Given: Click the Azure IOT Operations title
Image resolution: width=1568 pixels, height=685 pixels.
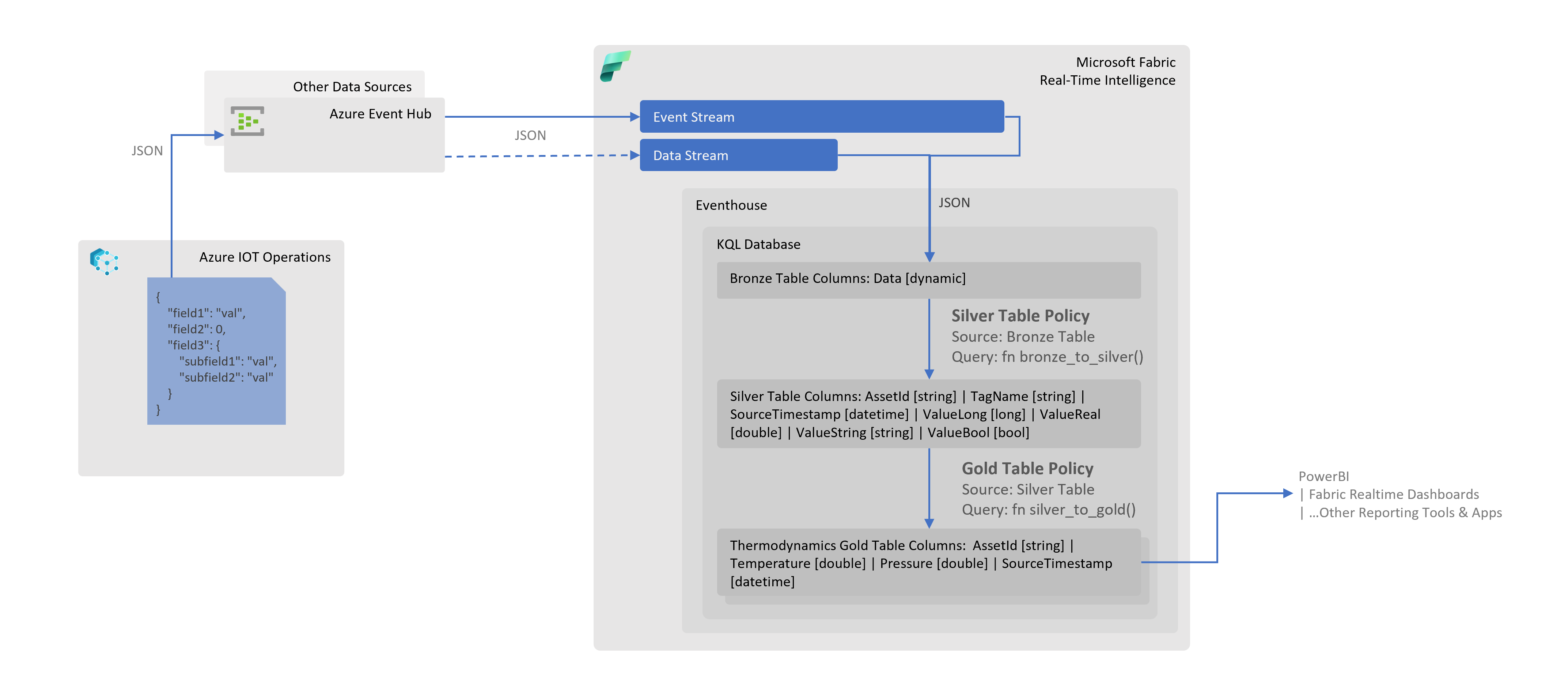Looking at the screenshot, I should pos(265,257).
